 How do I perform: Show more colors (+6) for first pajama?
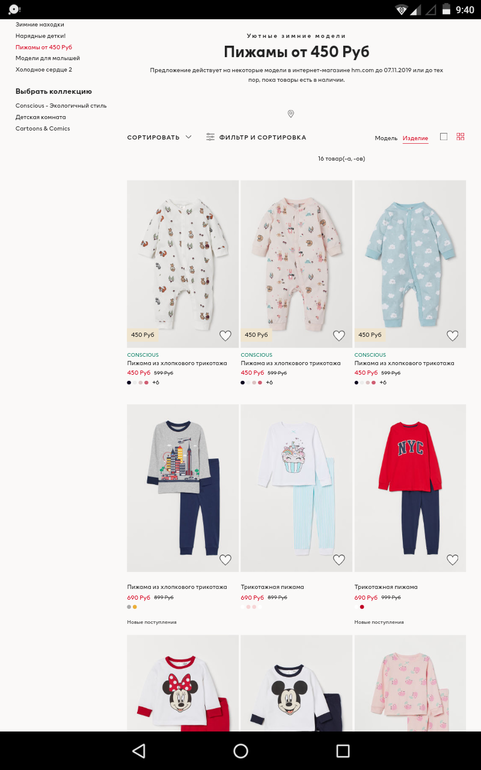coord(155,383)
